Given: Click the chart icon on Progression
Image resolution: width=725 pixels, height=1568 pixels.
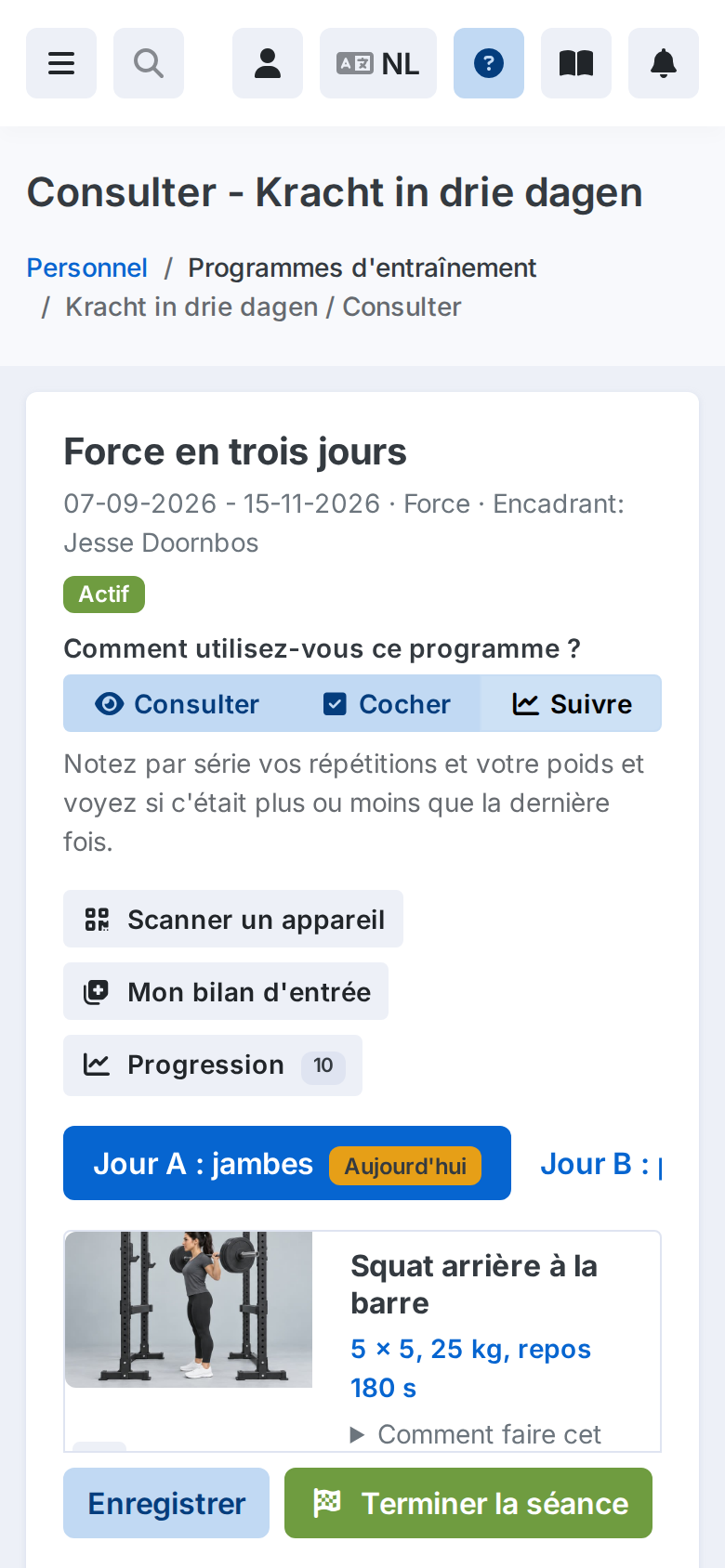Looking at the screenshot, I should [97, 1065].
